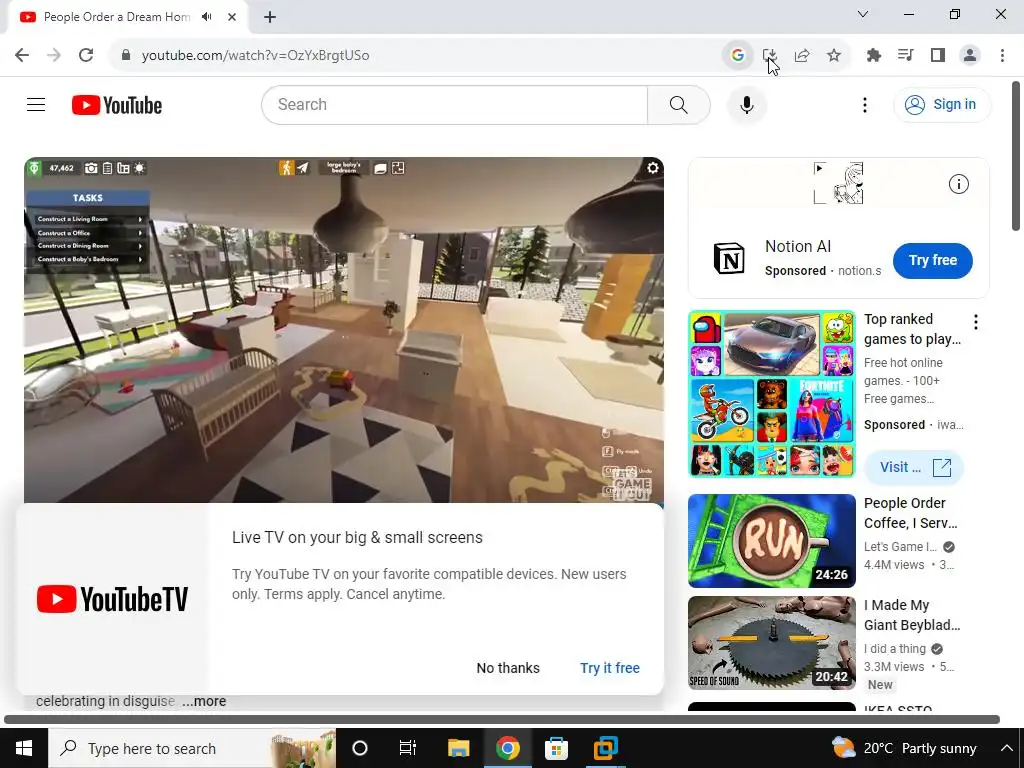
Task: Click the Notion logo in the ad
Action: click(729, 259)
